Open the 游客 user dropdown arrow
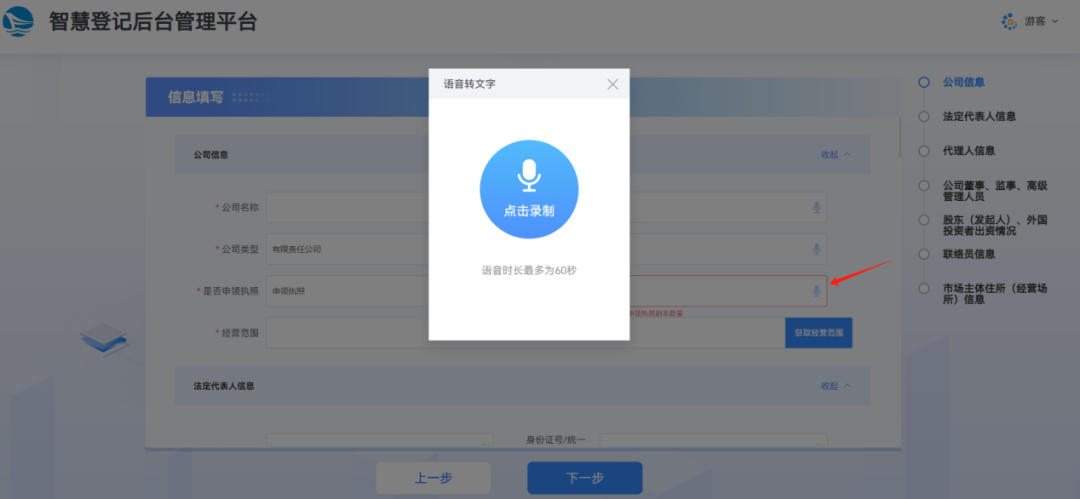 pos(1055,21)
